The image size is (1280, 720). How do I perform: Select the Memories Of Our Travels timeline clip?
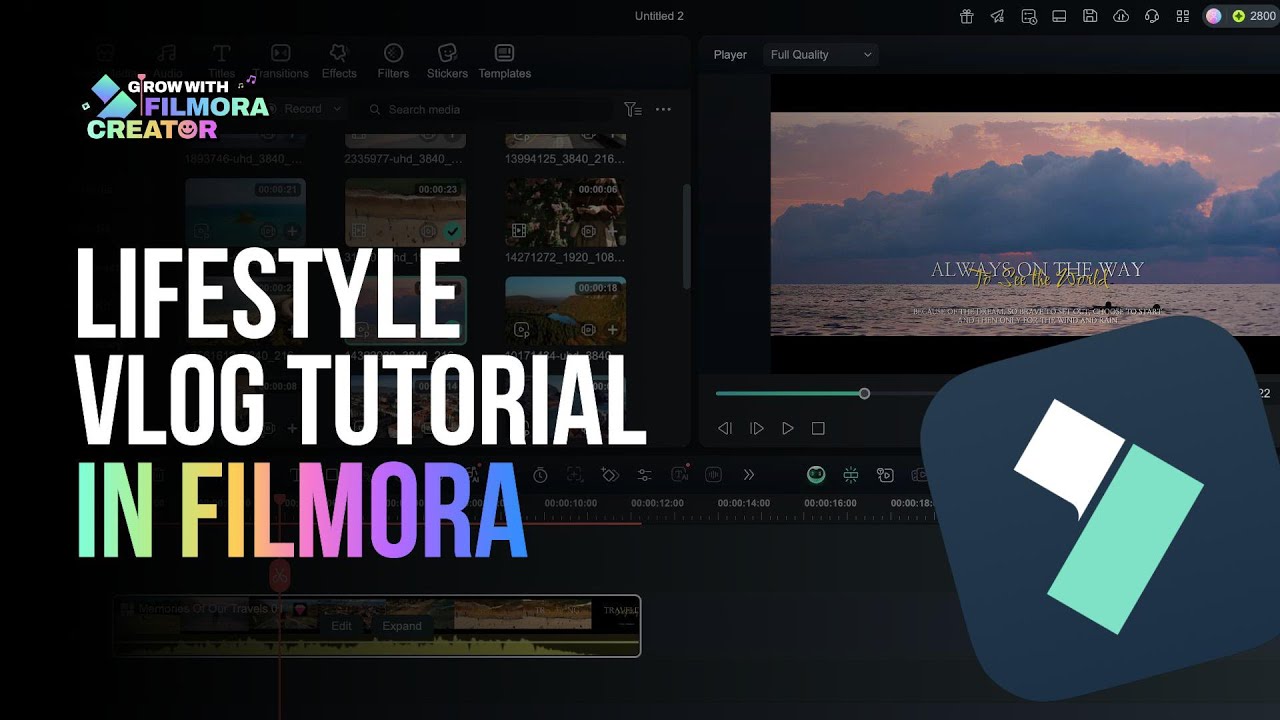(x=377, y=626)
